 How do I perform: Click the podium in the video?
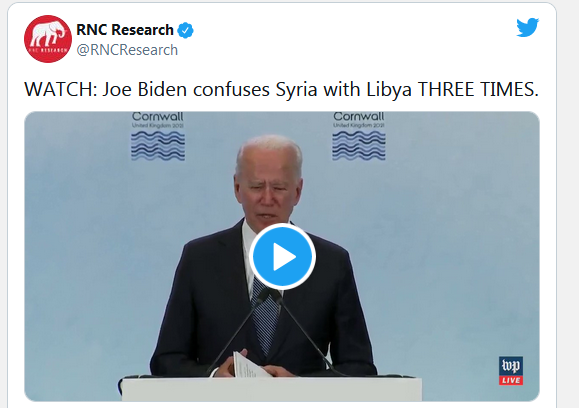point(271,389)
